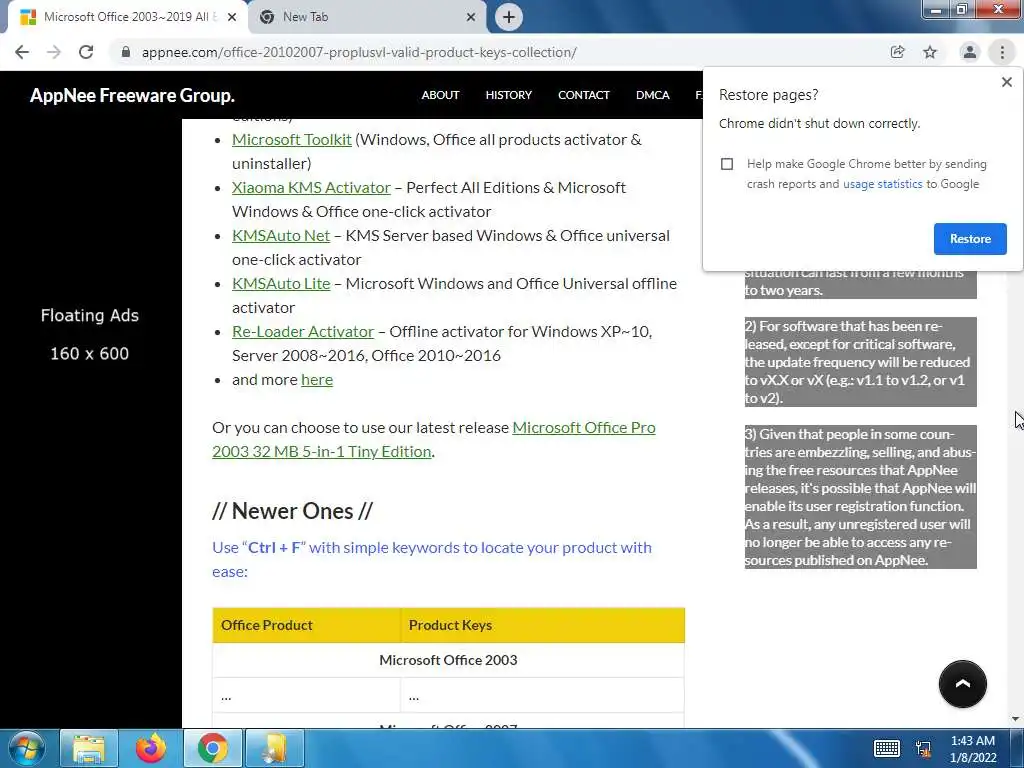Image resolution: width=1024 pixels, height=768 pixels.
Task: Select the Microsoft Office 2003~2019 tab
Action: pyautogui.click(x=127, y=17)
